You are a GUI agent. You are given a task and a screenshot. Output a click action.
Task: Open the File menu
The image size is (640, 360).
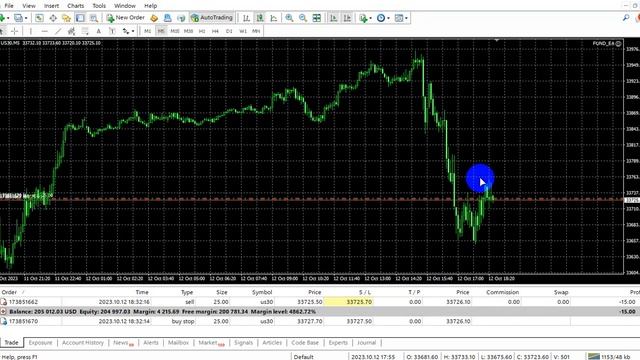9,6
